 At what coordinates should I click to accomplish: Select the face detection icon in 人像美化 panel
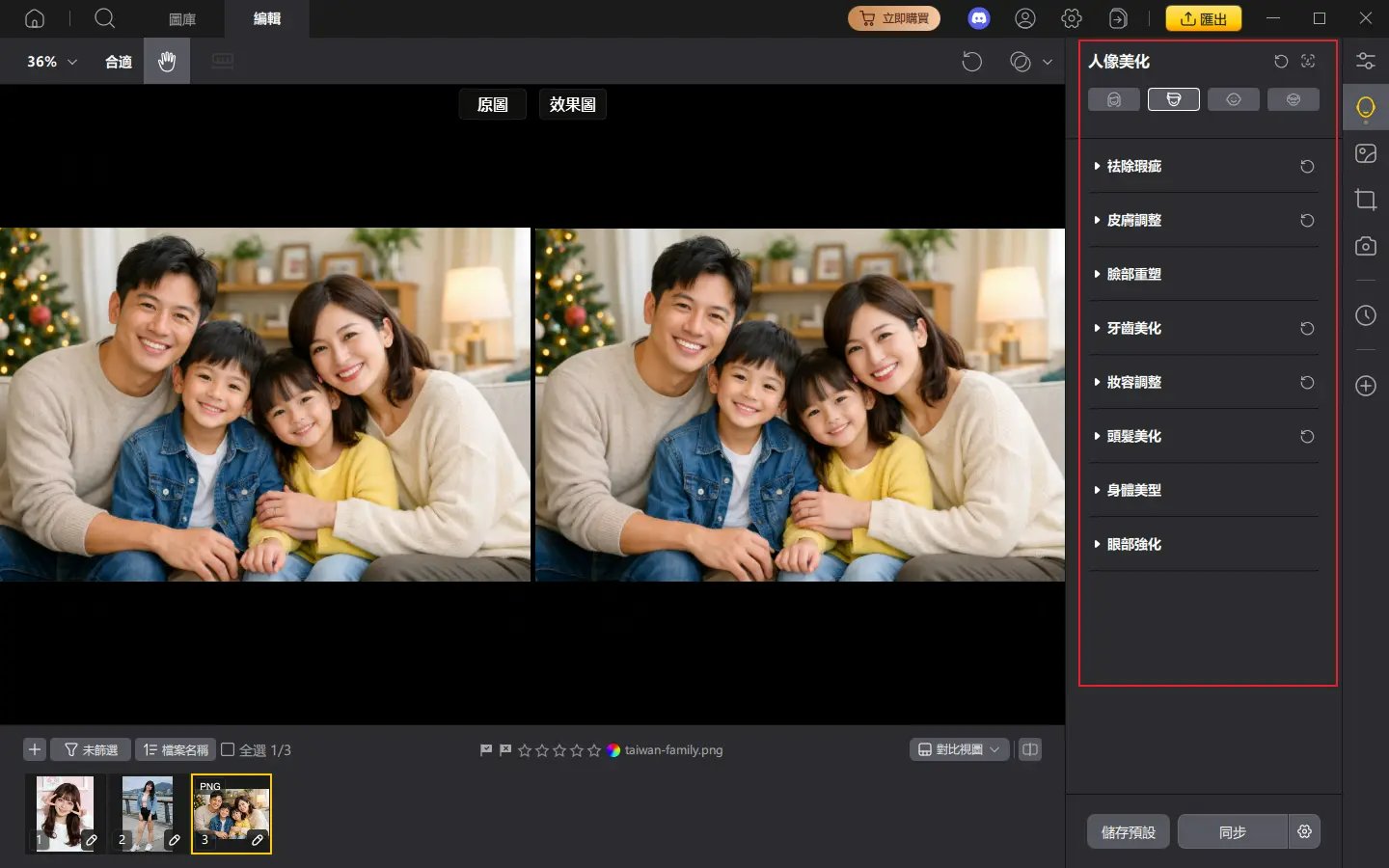pos(1308,61)
